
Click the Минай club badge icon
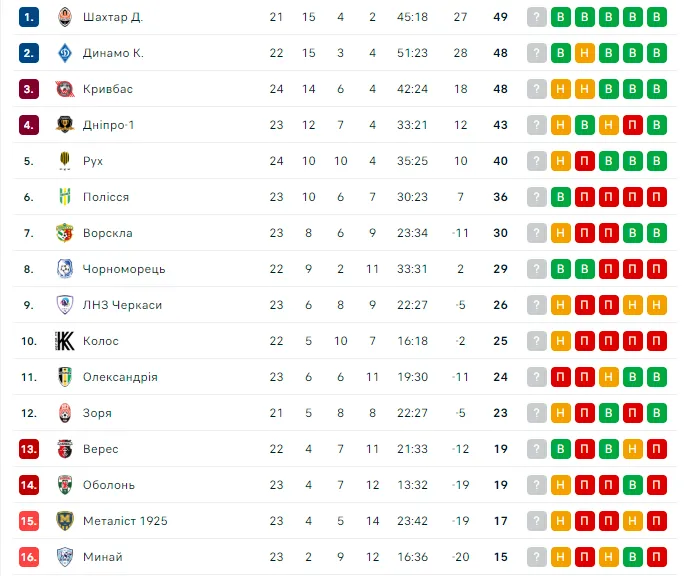65,557
